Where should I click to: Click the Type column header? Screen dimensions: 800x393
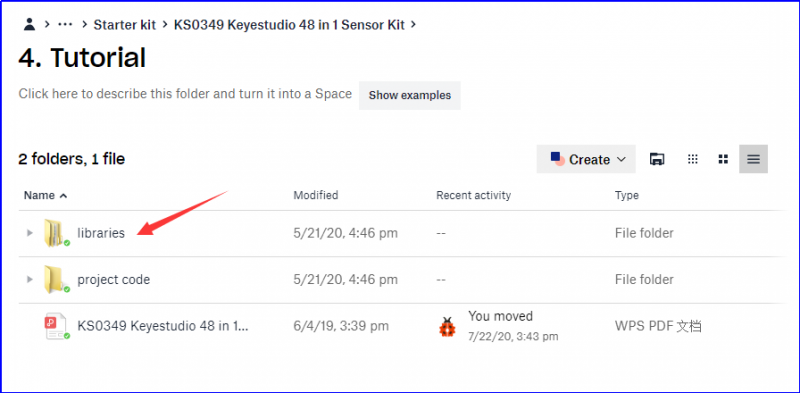627,195
